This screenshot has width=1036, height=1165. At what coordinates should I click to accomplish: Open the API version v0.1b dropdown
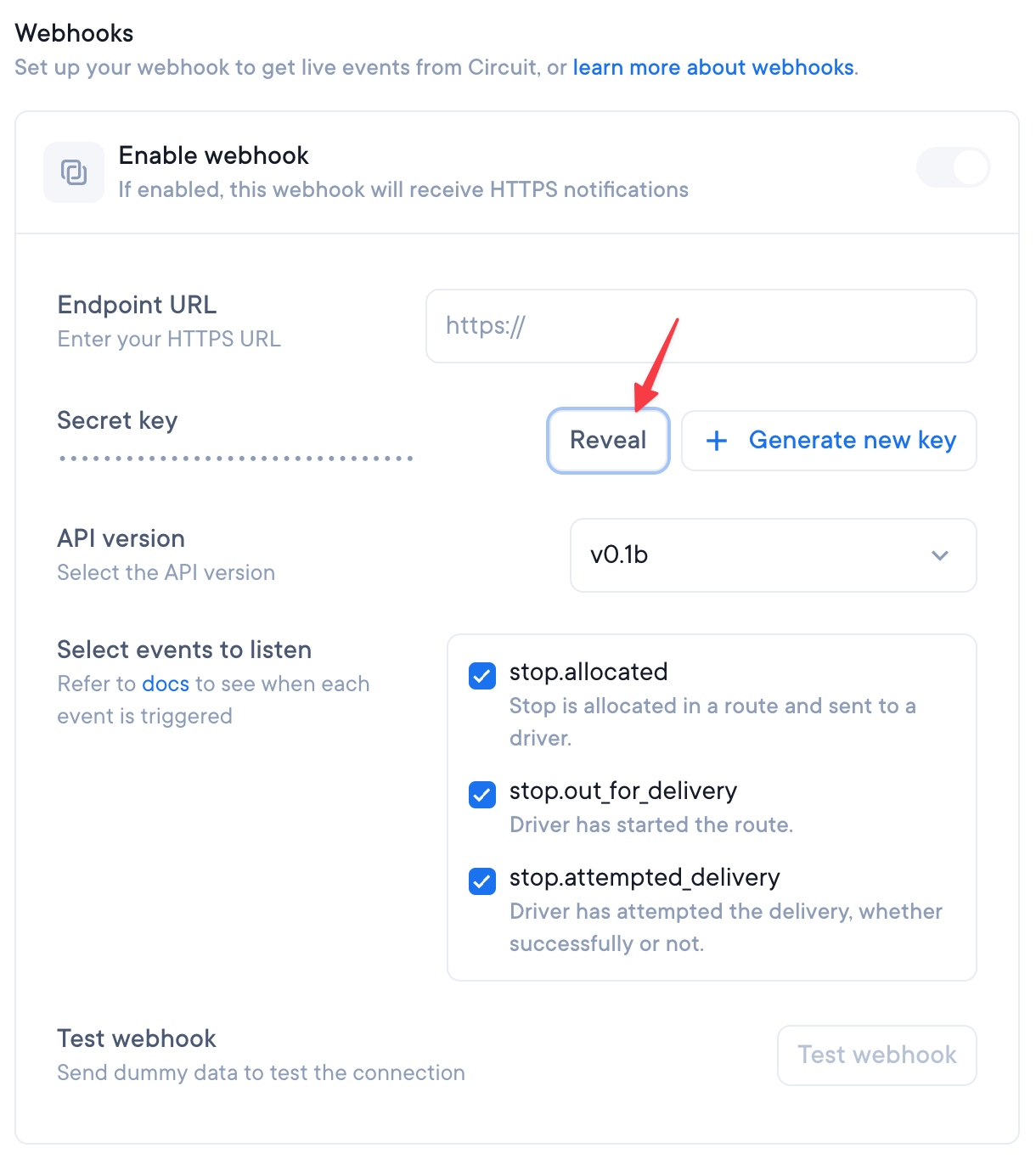[x=773, y=555]
